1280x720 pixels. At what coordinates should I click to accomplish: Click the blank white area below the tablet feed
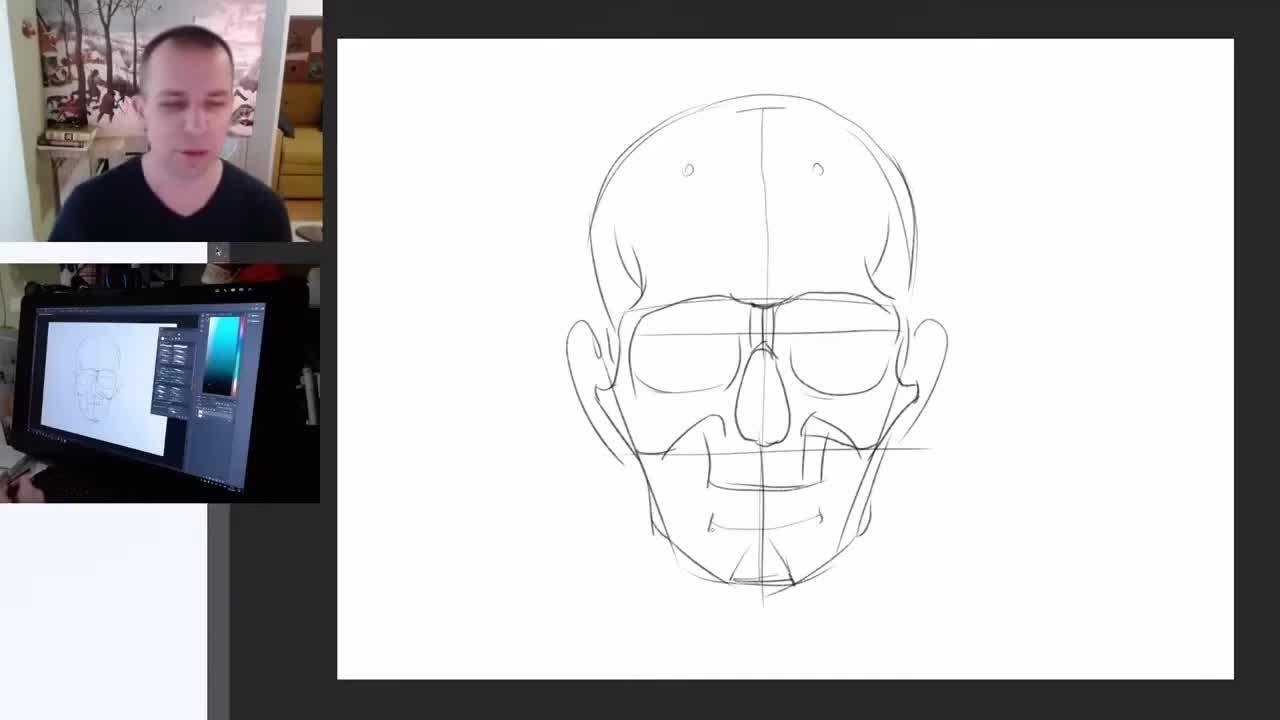tap(100, 610)
